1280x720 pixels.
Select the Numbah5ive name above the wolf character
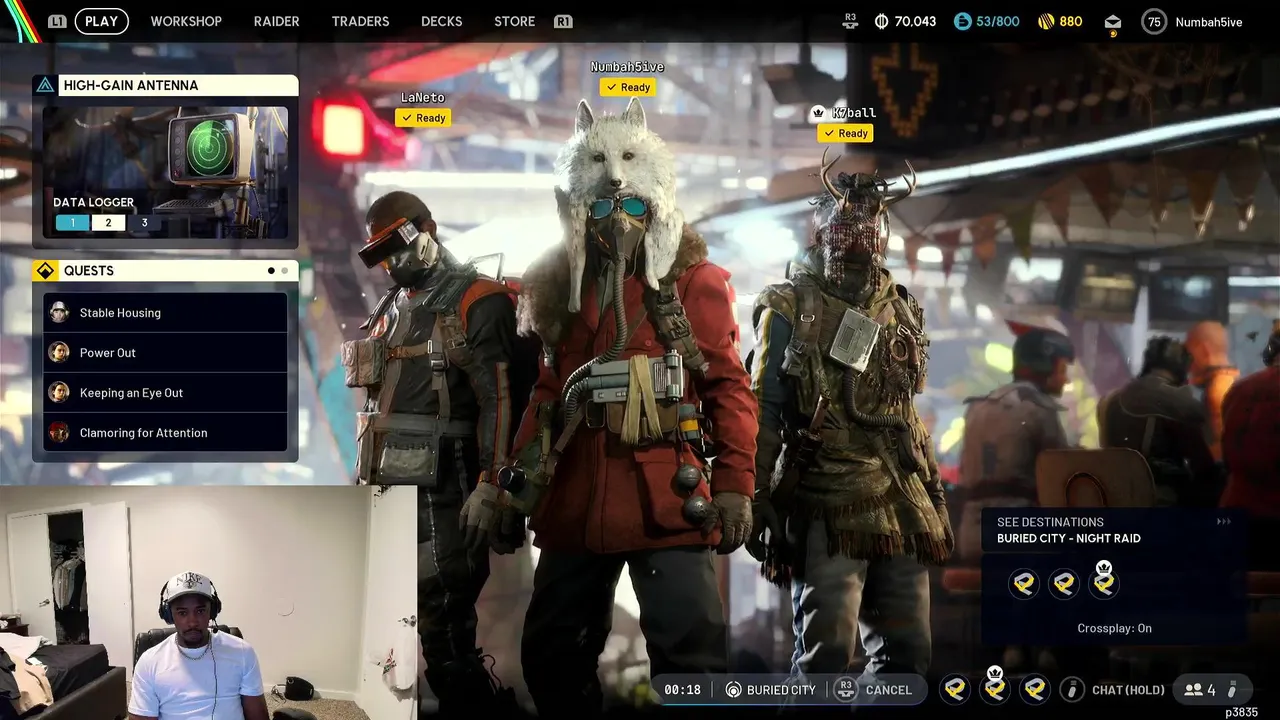point(627,67)
